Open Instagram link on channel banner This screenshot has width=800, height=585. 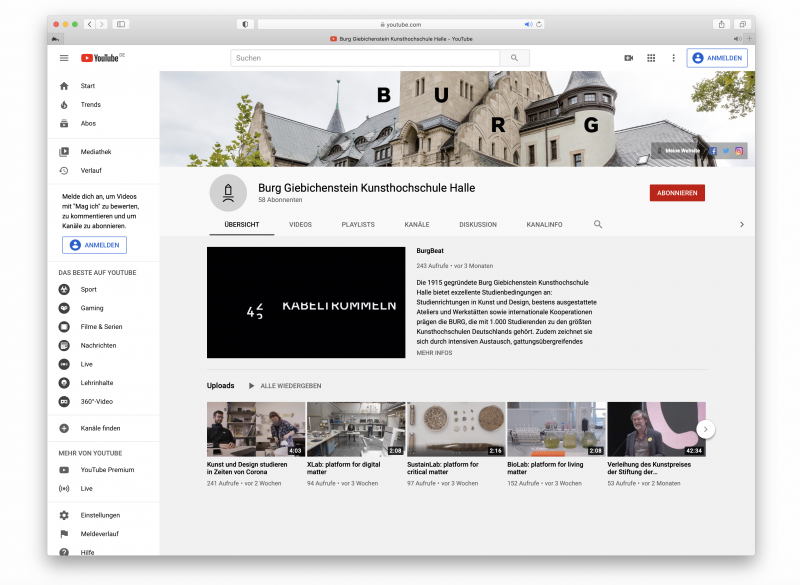tap(739, 151)
